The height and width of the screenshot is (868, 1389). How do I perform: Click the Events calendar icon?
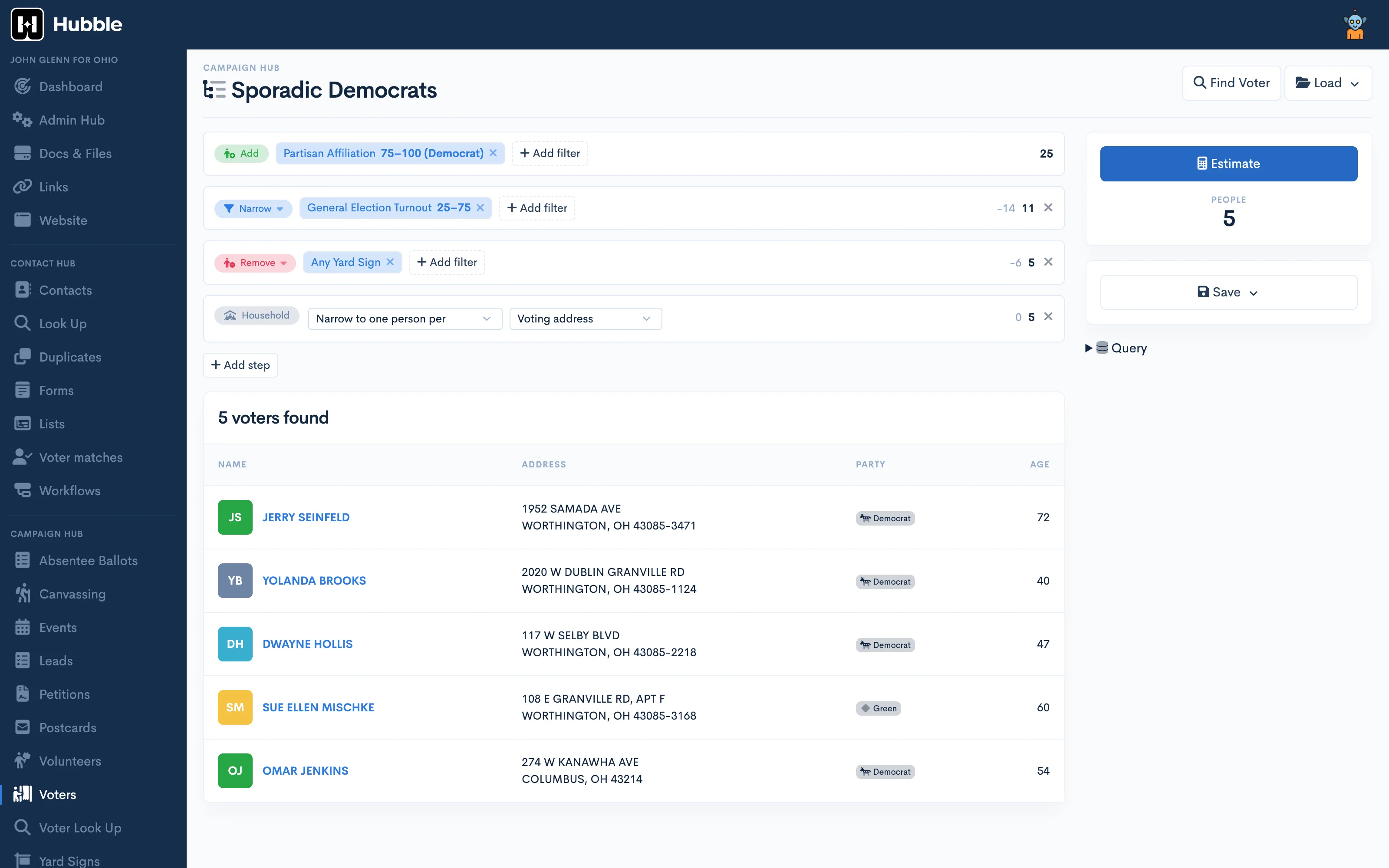pyautogui.click(x=23, y=627)
